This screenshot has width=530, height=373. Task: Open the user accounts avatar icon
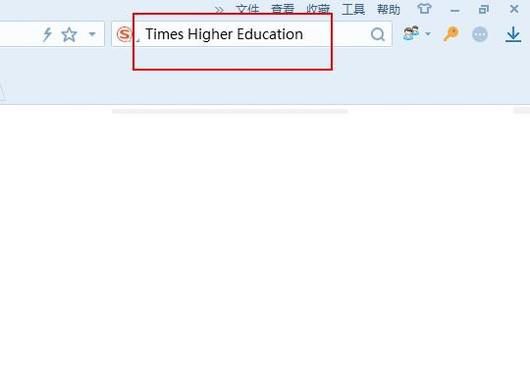(x=411, y=33)
